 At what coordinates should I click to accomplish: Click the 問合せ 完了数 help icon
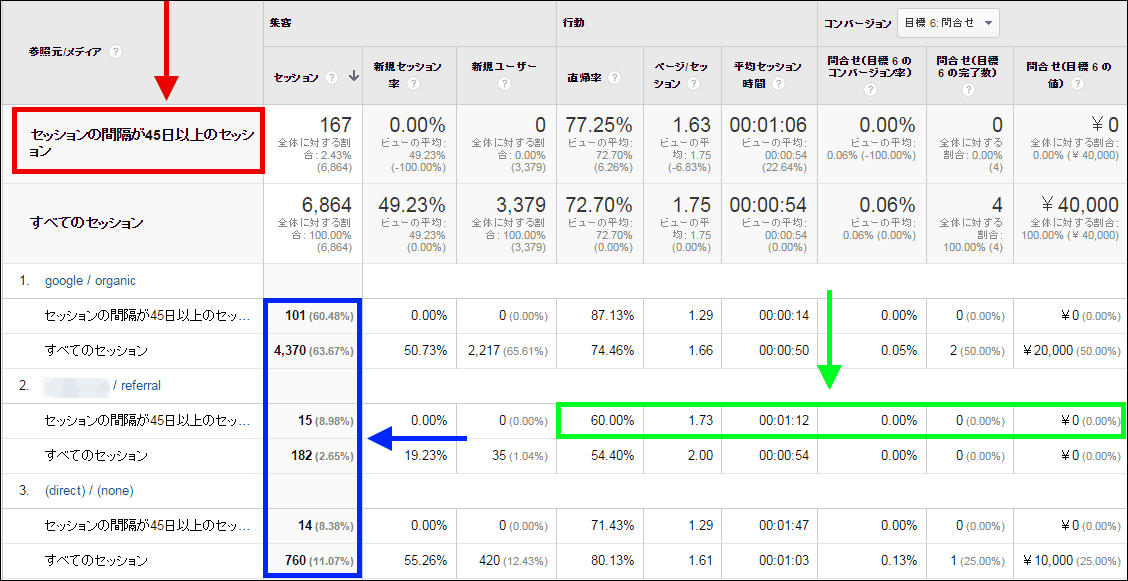click(x=966, y=90)
